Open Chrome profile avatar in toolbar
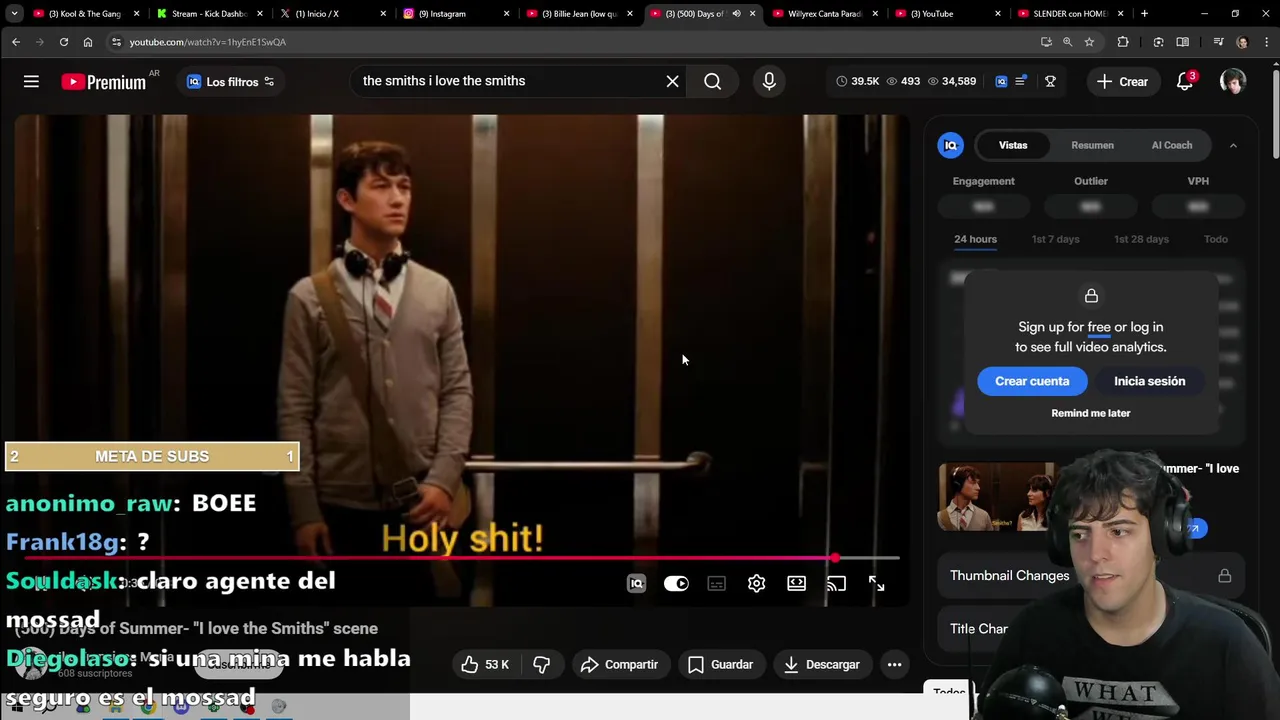The width and height of the screenshot is (1280, 720). point(1242,42)
